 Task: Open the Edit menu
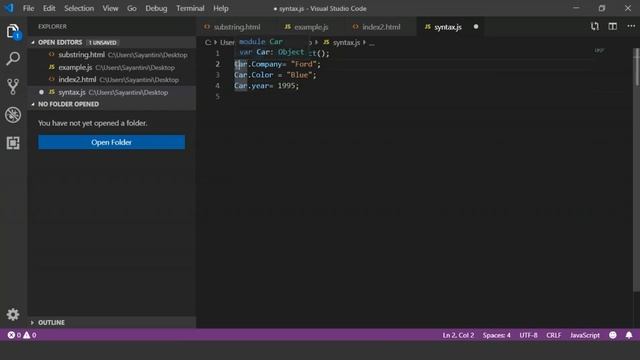point(49,8)
